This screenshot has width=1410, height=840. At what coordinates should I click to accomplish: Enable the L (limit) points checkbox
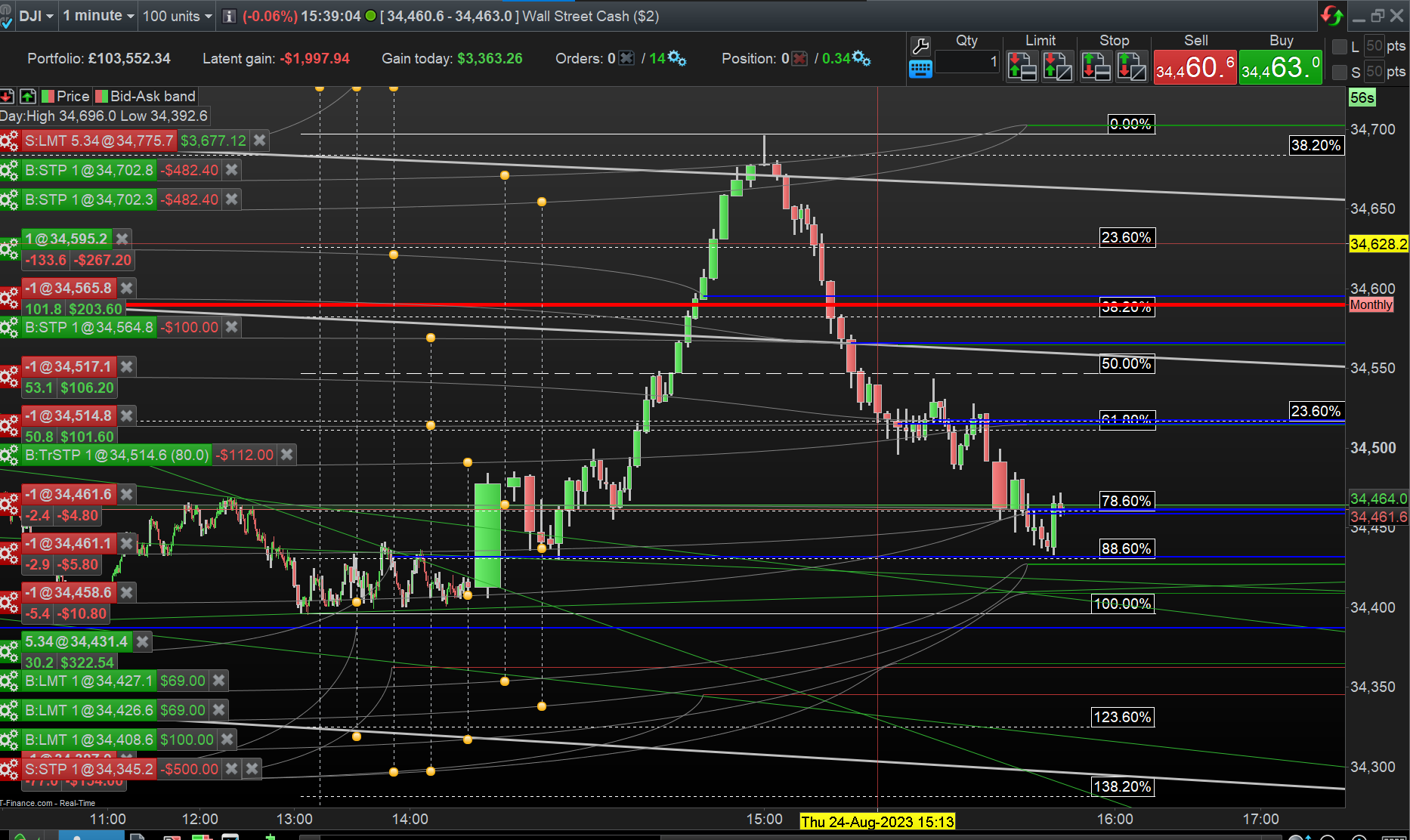point(1340,47)
